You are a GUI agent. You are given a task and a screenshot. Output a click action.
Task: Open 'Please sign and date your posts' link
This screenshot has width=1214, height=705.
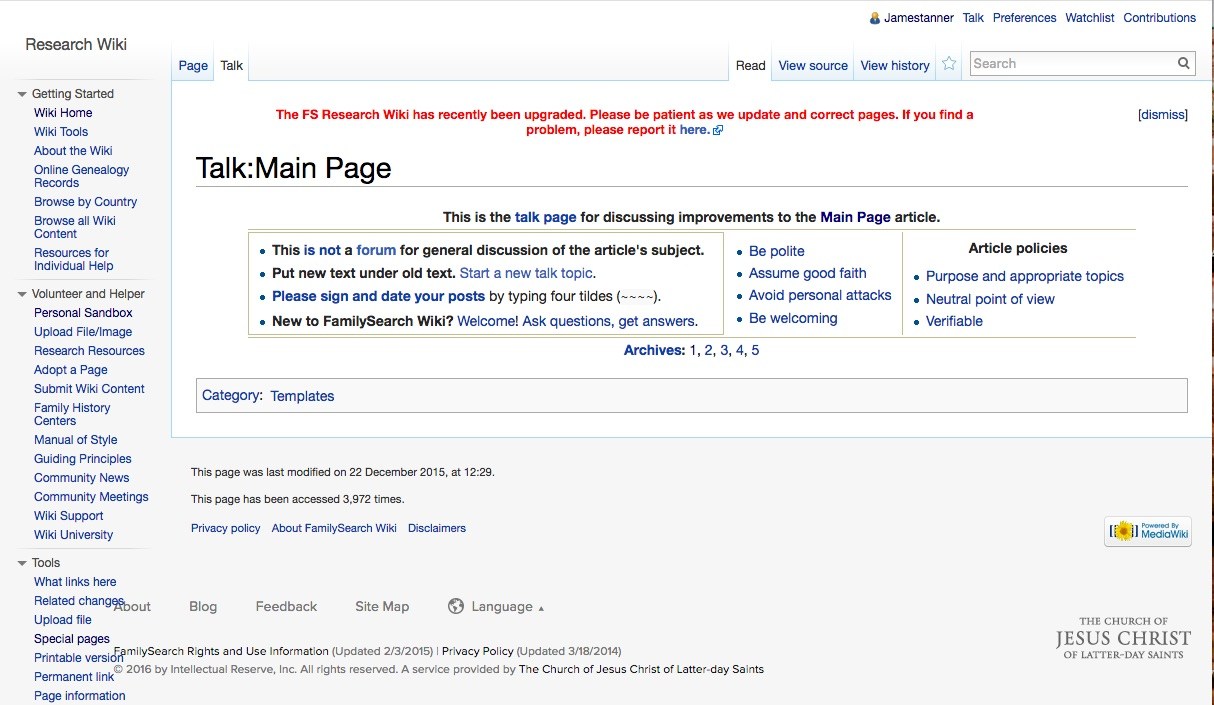[x=378, y=296]
